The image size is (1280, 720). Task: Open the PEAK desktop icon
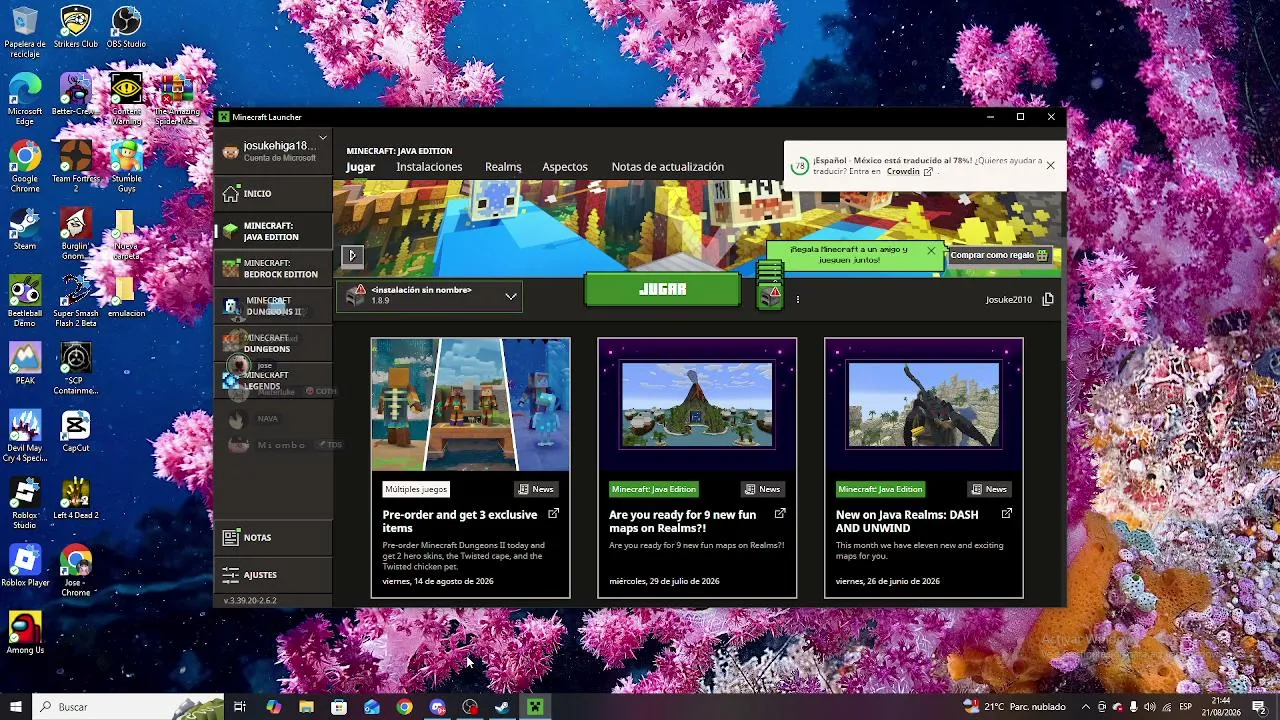pos(25,364)
